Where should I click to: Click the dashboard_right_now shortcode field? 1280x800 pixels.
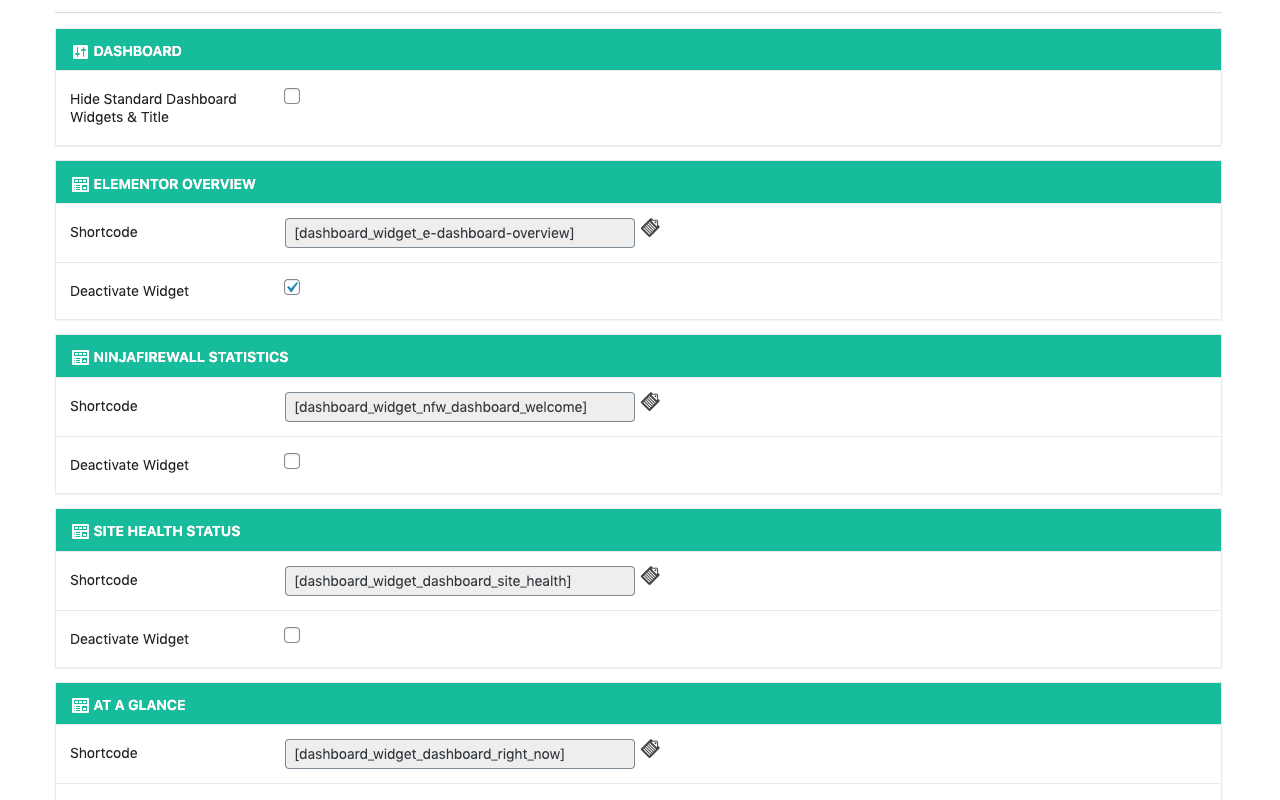coord(459,754)
